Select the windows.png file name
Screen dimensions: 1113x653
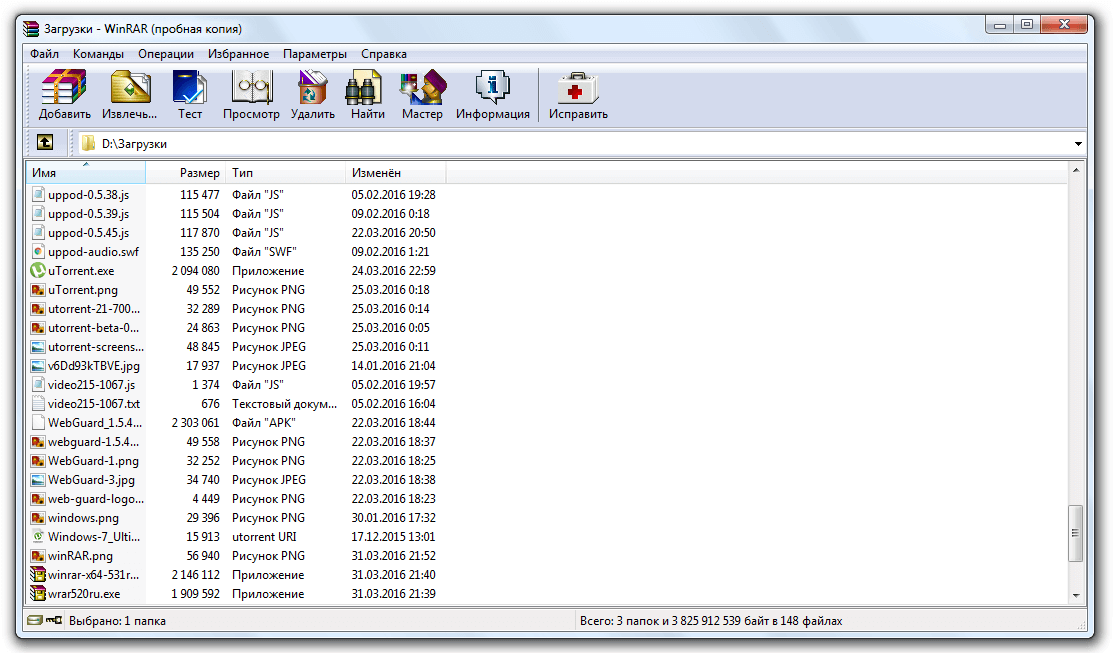point(84,518)
